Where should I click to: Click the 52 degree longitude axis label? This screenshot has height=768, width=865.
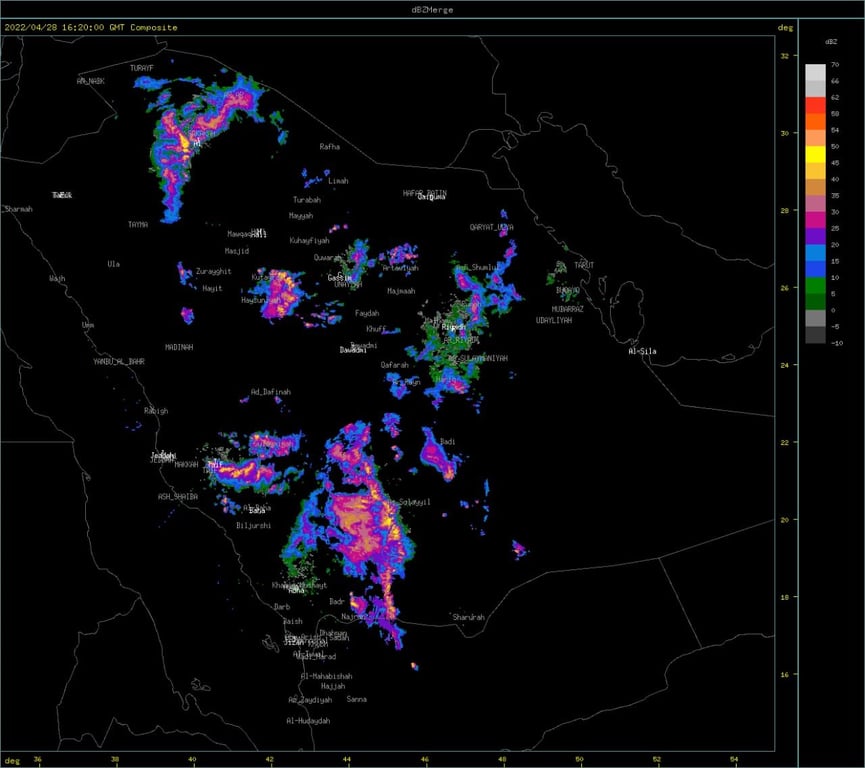(656, 760)
